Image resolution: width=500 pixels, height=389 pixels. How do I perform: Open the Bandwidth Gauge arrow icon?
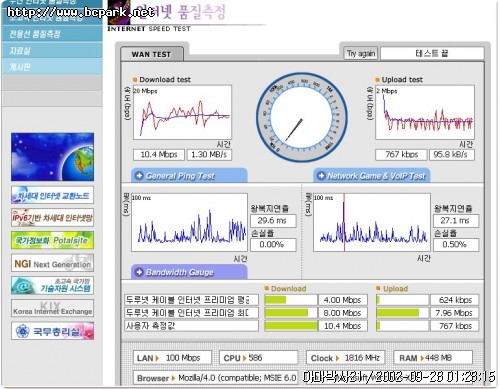(139, 272)
